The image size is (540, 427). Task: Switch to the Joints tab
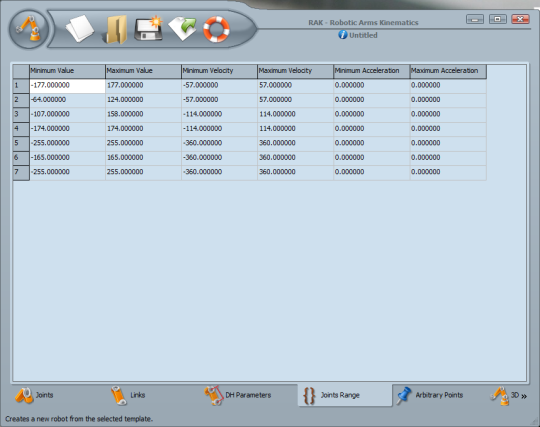[x=34, y=395]
